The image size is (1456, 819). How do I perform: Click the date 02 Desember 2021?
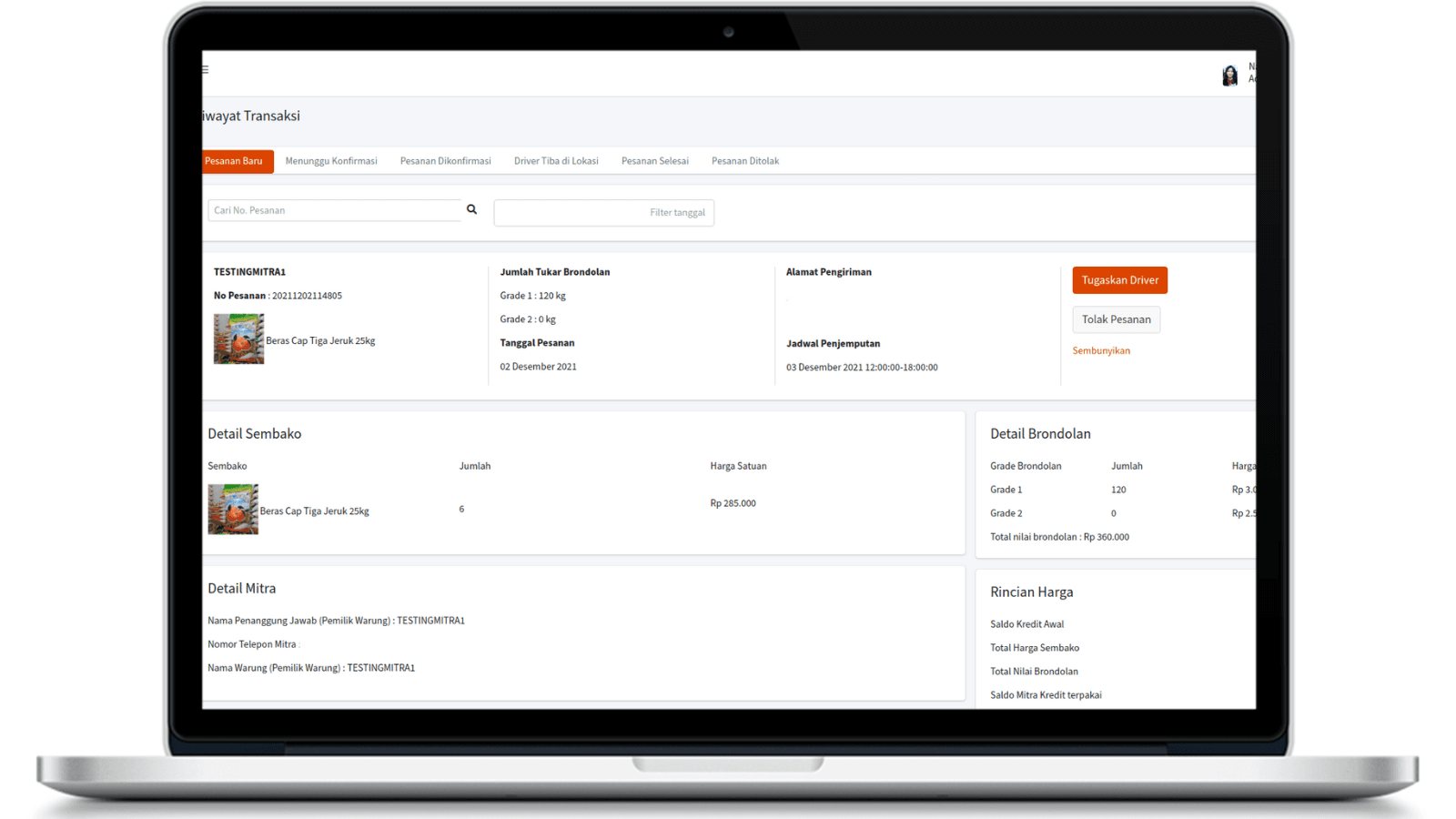[538, 367]
